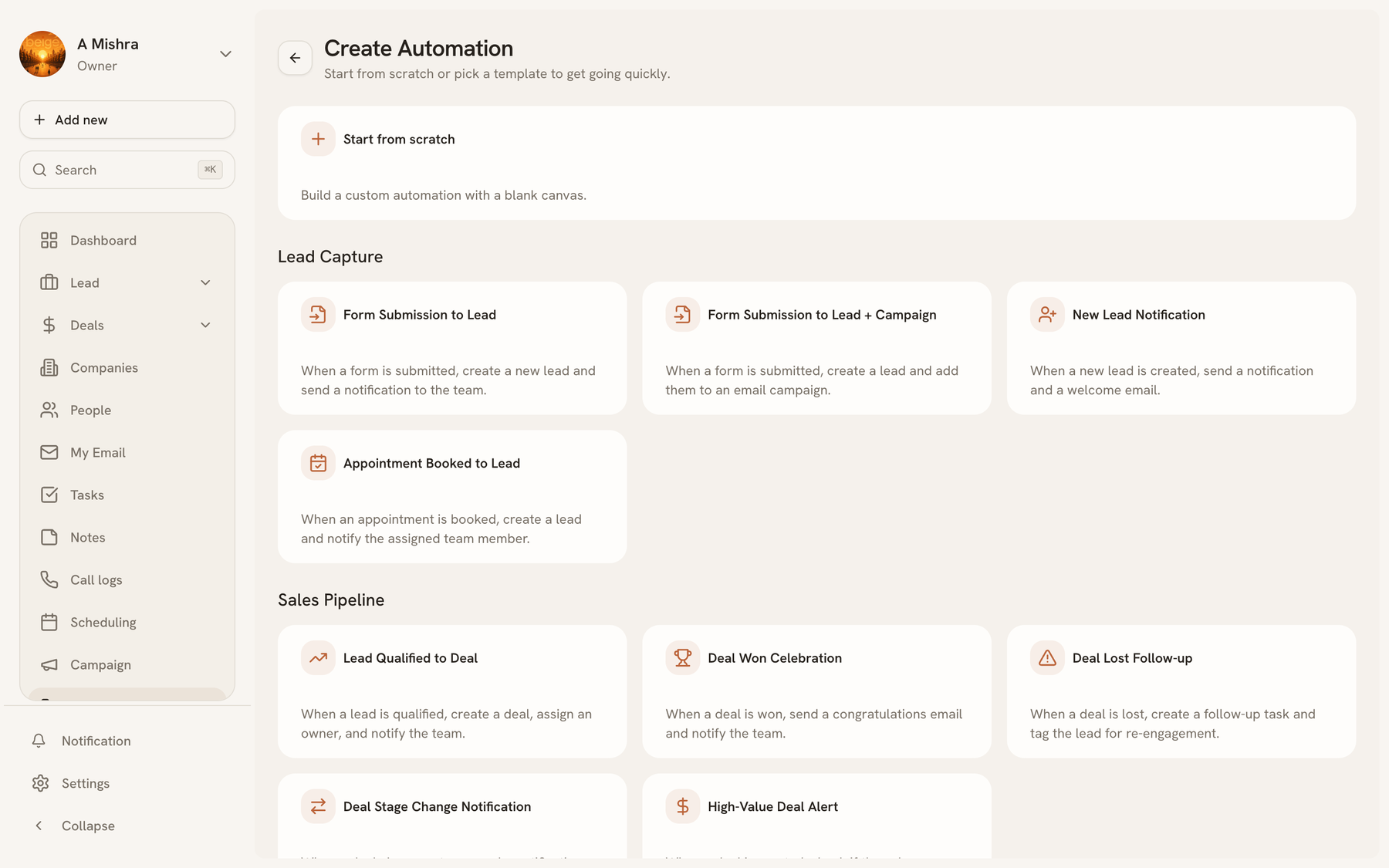Viewport: 1389px width, 868px height.
Task: Choose the Deal Won Celebration template title
Action: [775, 657]
